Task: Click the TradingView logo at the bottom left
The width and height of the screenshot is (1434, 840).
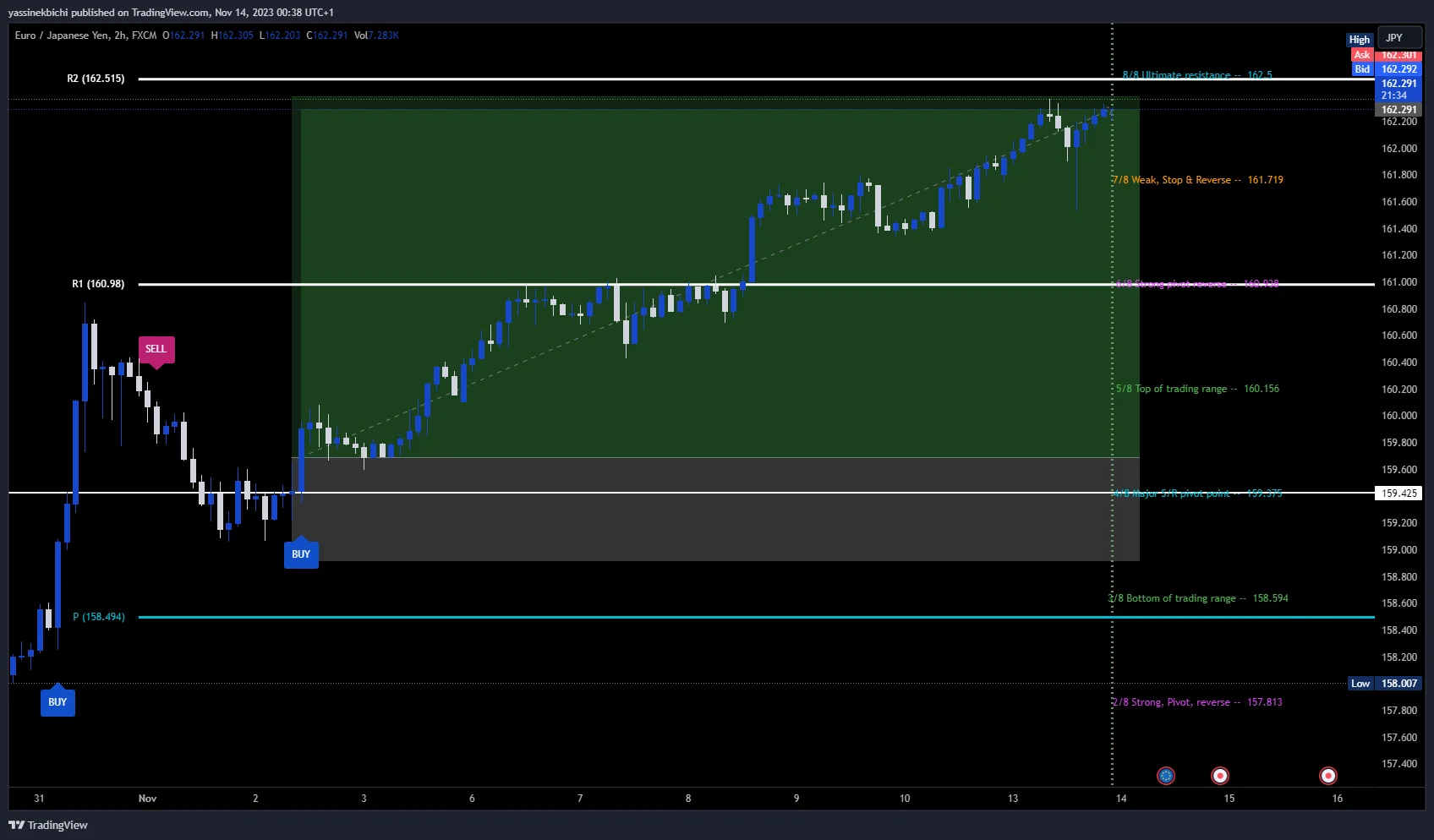Action: tap(48, 825)
